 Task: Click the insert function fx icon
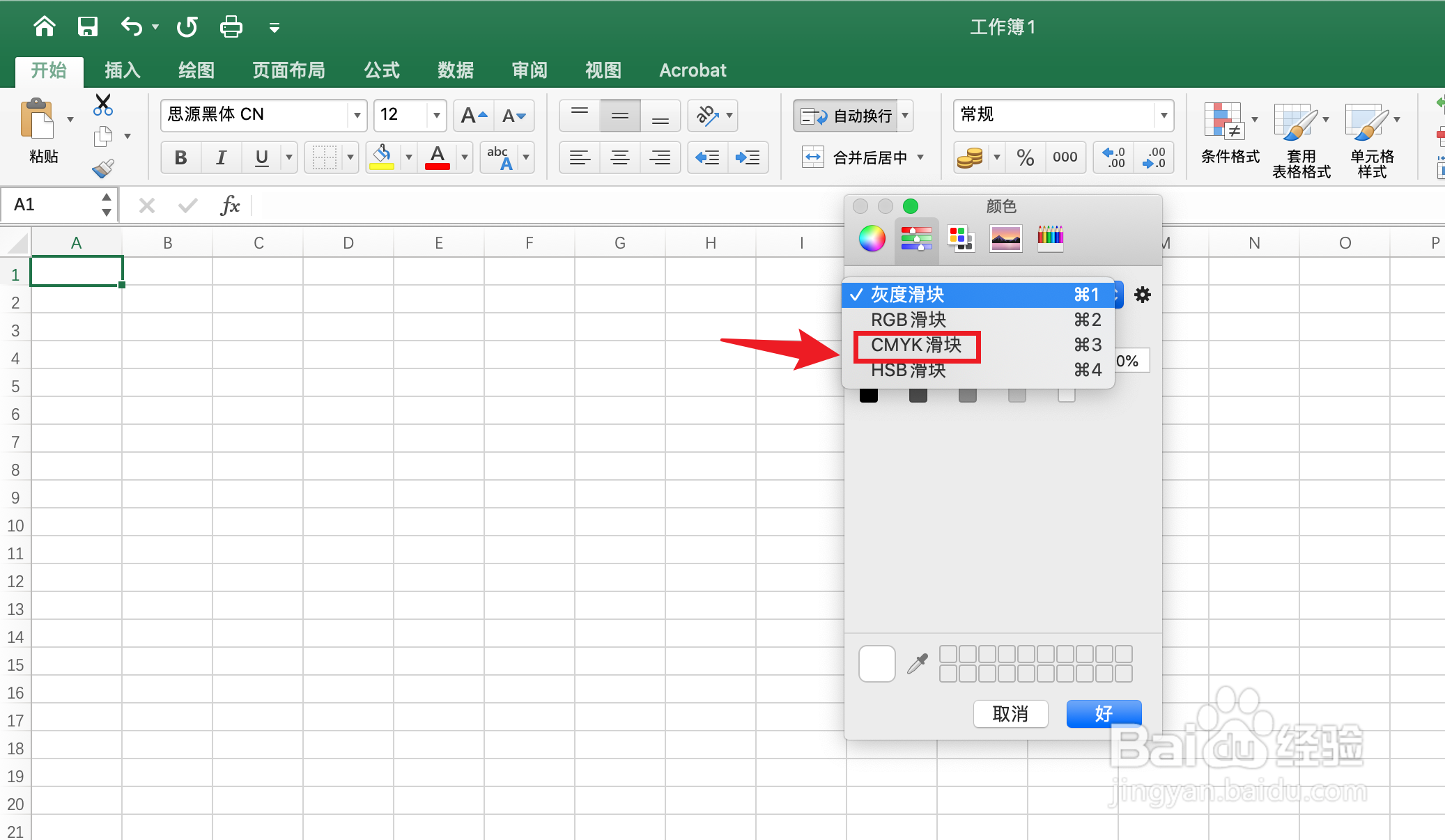point(230,205)
